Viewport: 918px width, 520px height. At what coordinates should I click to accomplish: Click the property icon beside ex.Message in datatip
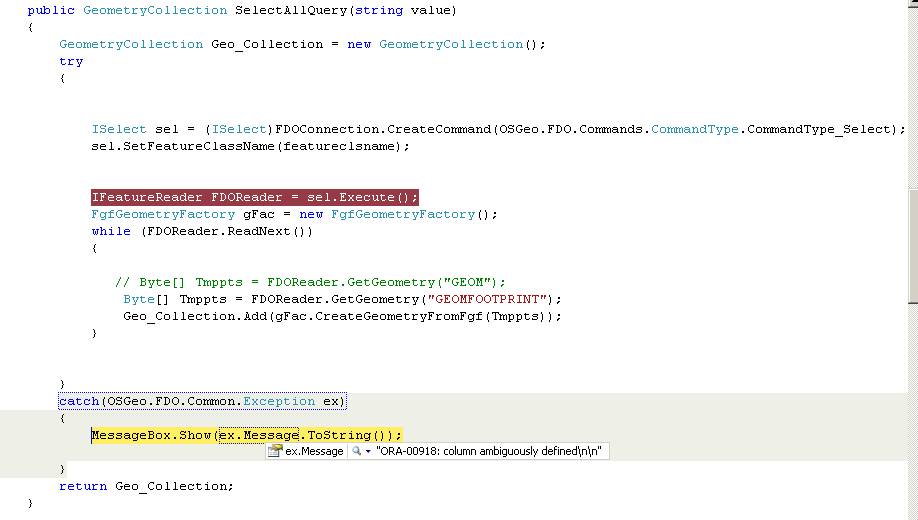coord(275,451)
